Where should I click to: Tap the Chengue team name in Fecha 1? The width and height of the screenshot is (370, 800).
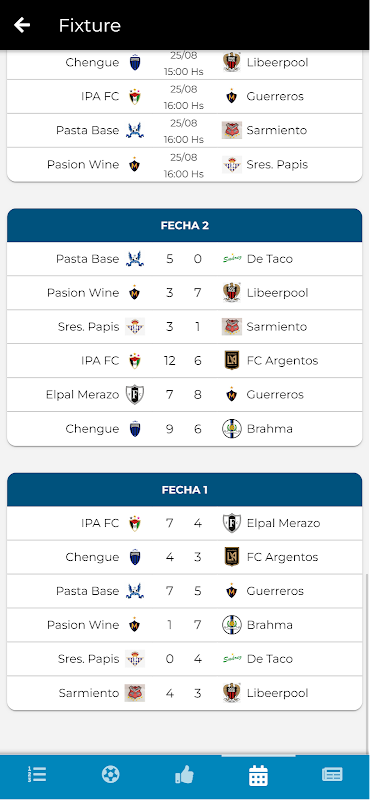click(x=92, y=557)
